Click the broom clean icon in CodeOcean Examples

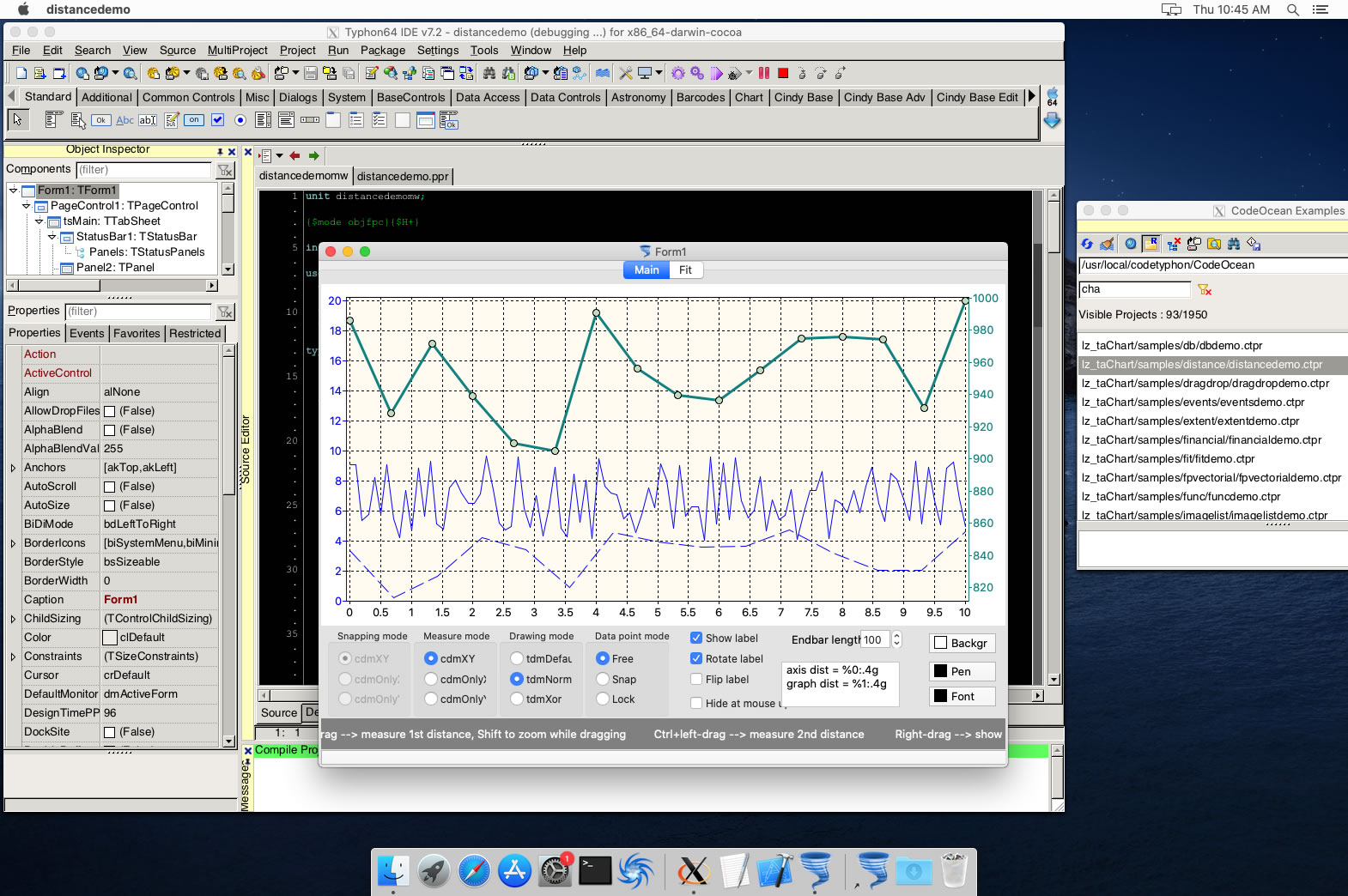[x=1108, y=244]
